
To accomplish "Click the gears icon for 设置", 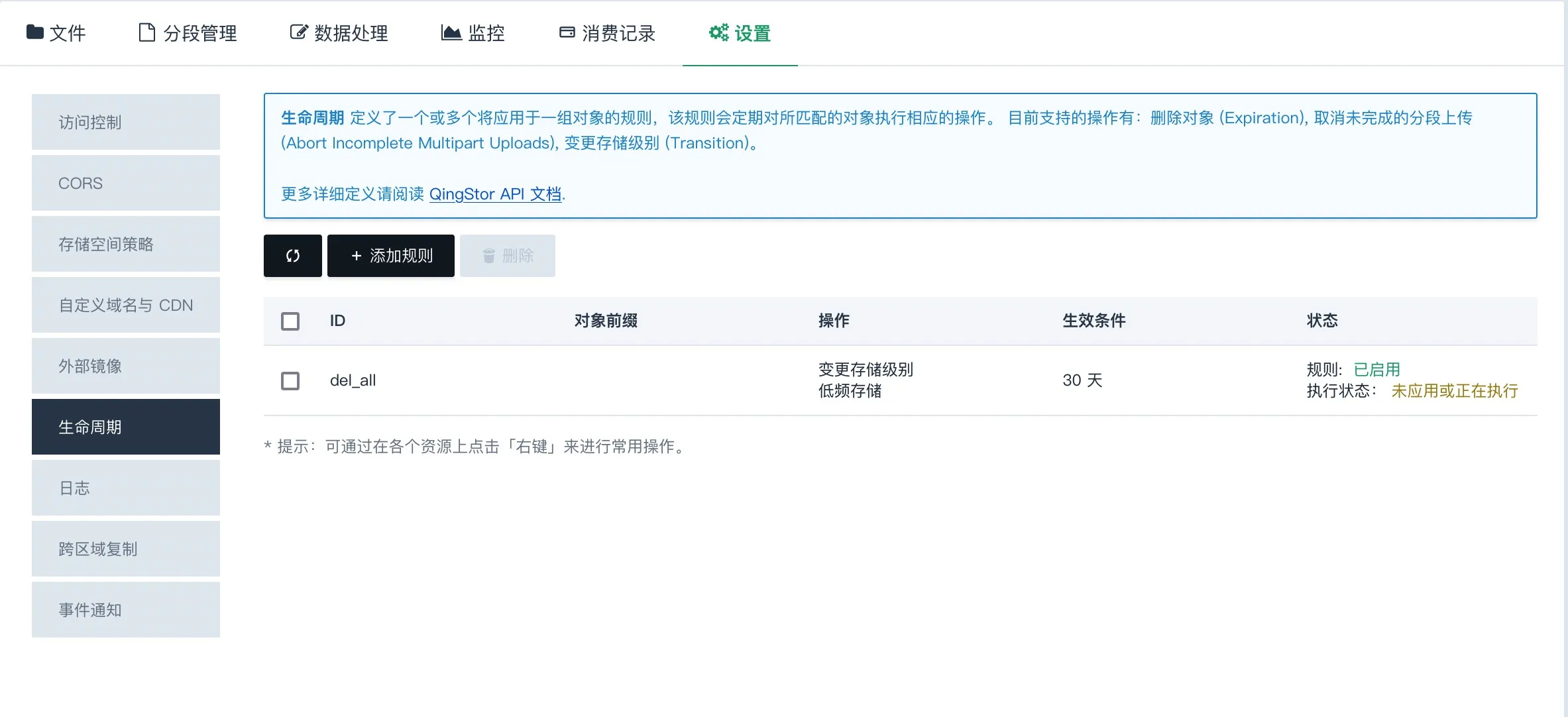I will (718, 32).
